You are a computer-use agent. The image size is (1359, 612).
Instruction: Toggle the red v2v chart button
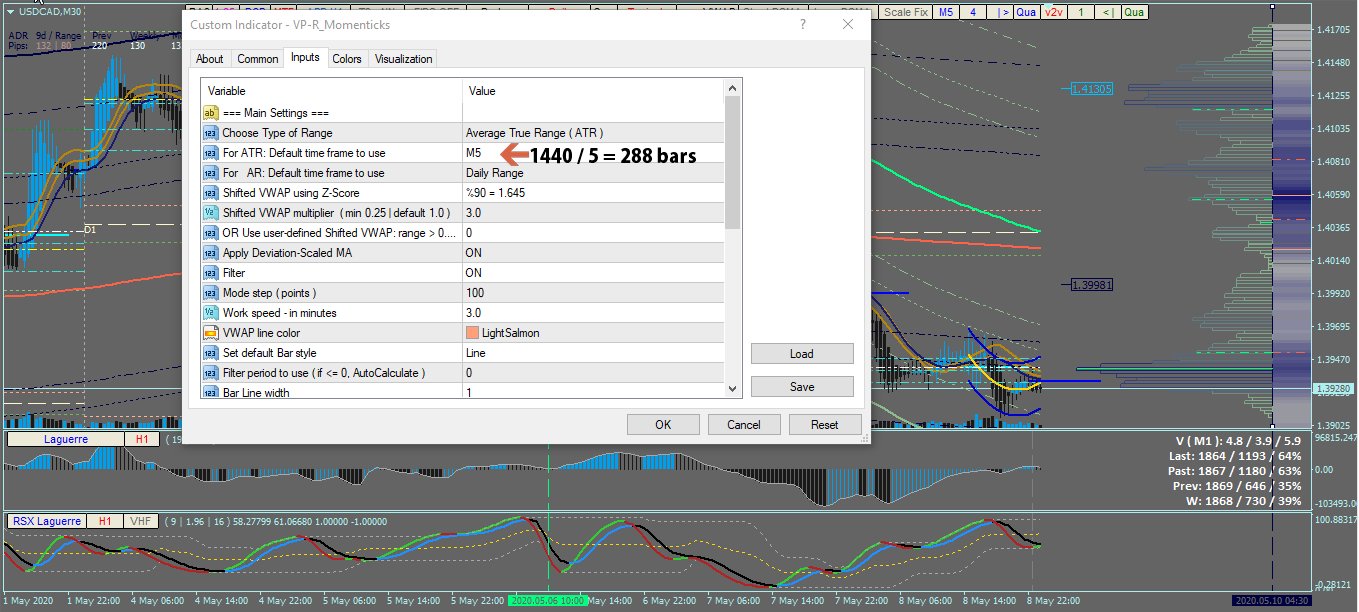click(1053, 12)
